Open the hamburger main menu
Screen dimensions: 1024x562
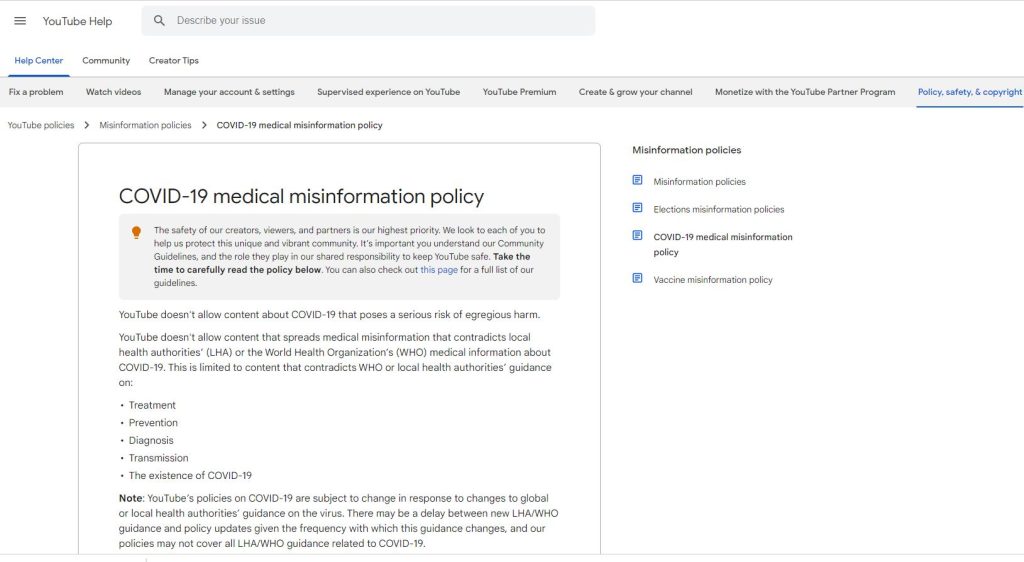pos(20,21)
